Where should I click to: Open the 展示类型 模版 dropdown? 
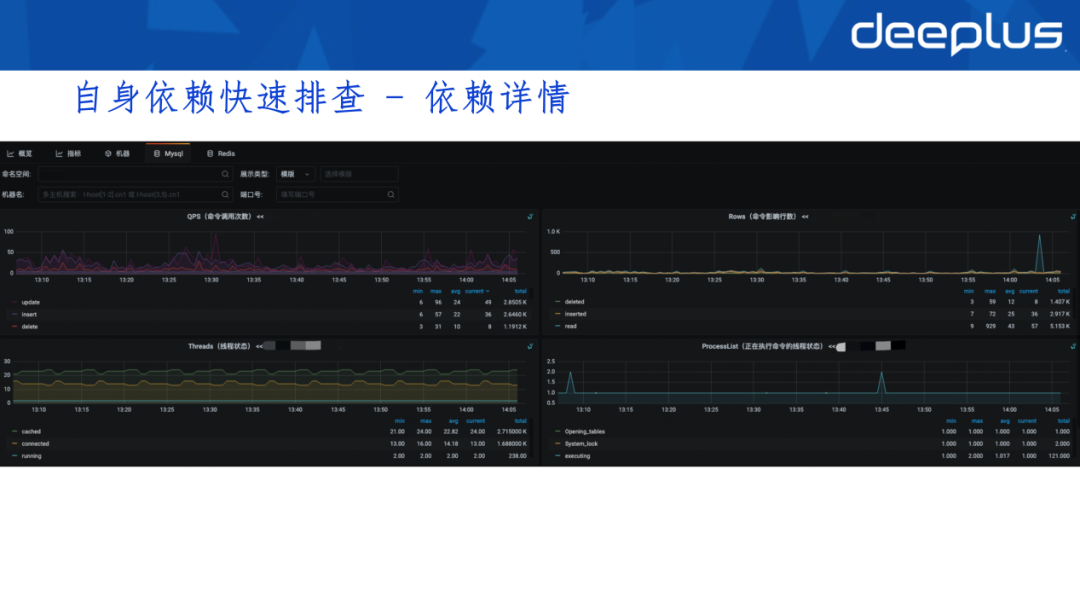(x=295, y=174)
